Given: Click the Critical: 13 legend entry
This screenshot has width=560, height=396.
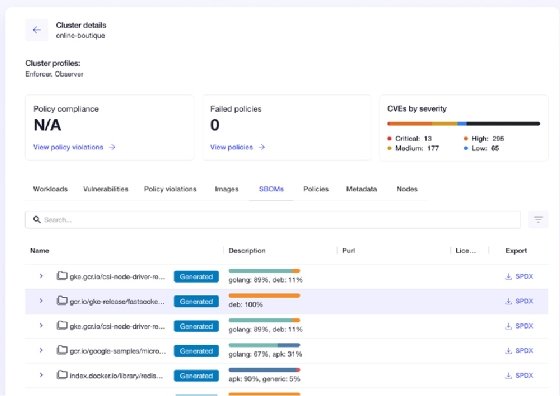Looking at the screenshot, I should click(410, 139).
